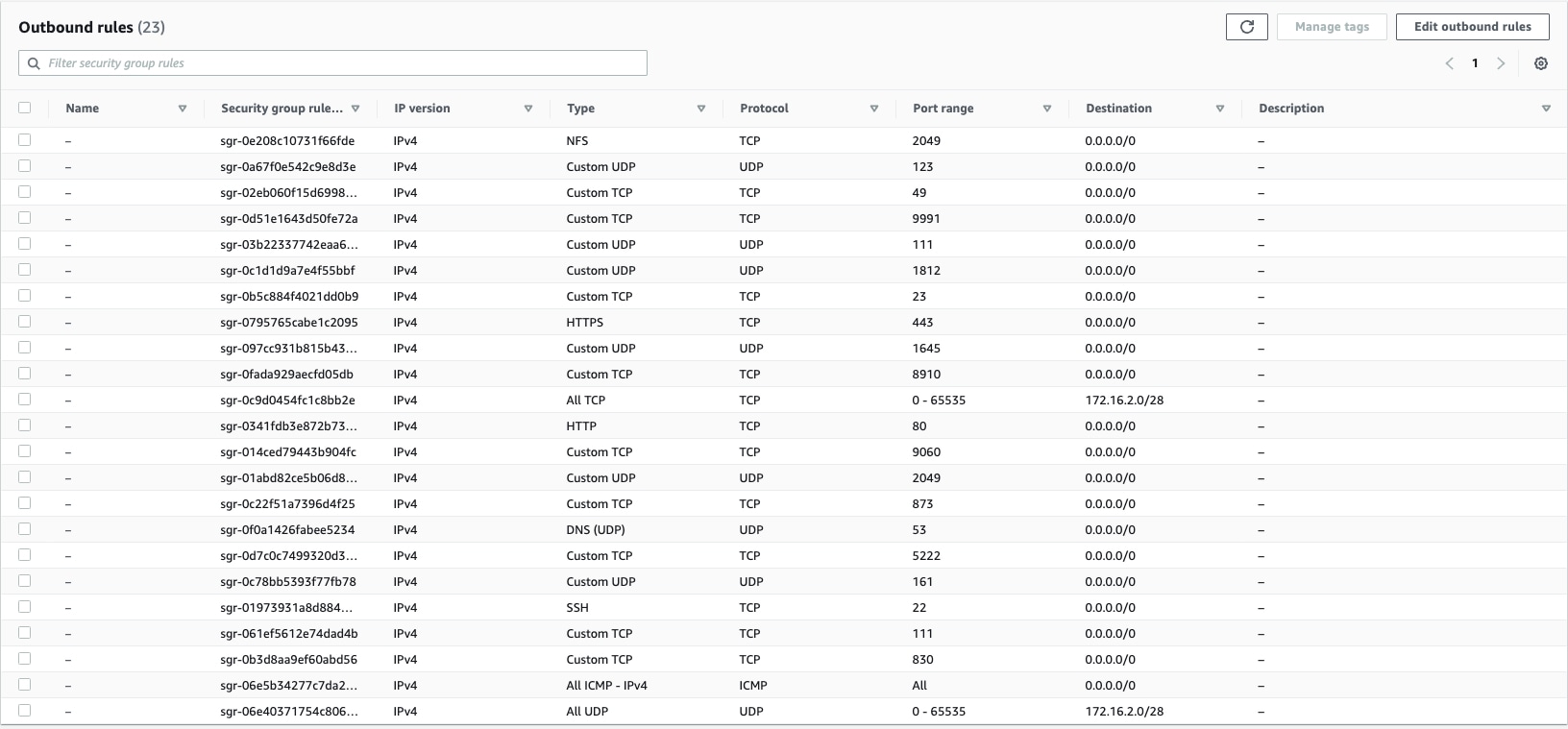1568x729 pixels.
Task: Click rule ID sgr-0c22f51a7396d4f25
Action: 287,504
